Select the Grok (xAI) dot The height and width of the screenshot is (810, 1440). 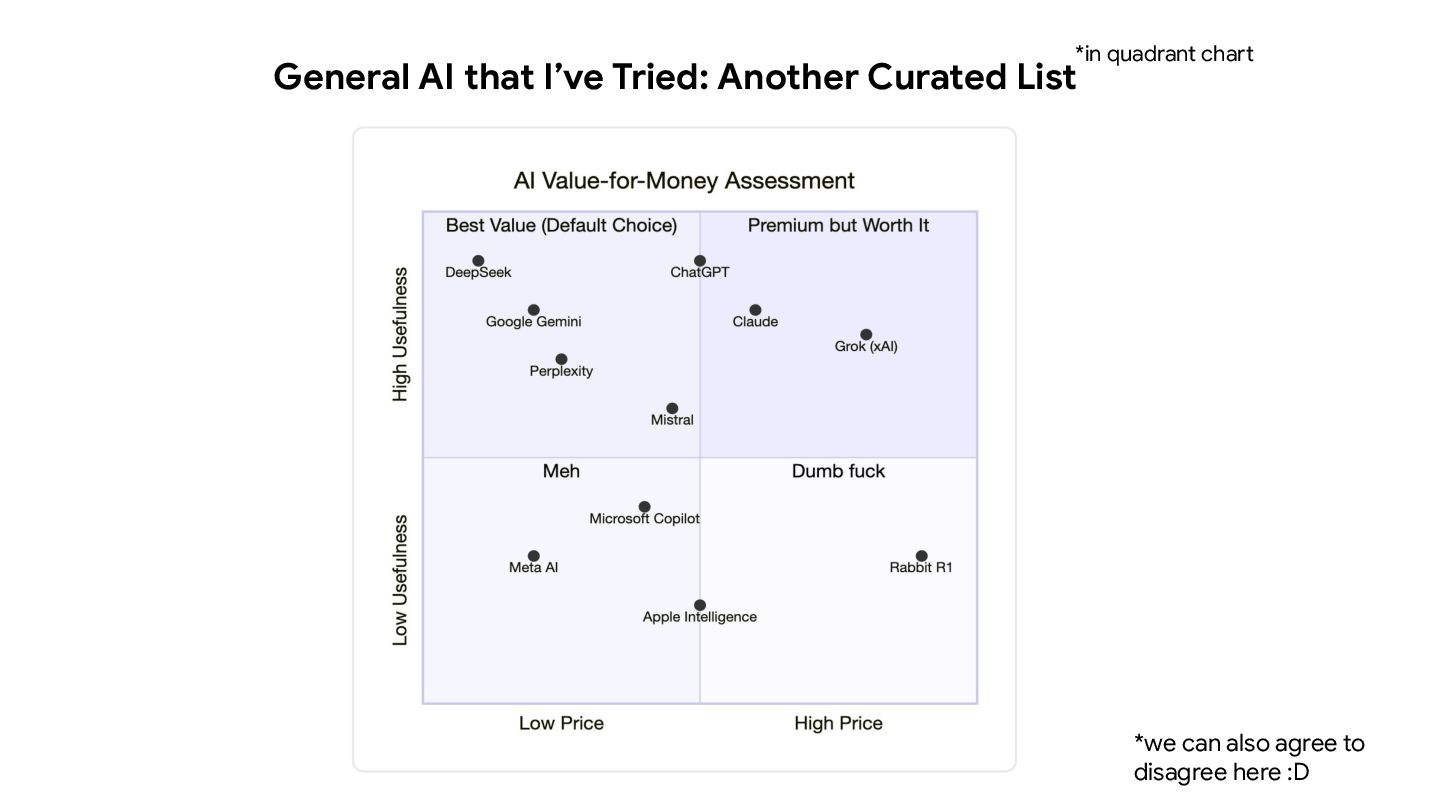click(866, 335)
